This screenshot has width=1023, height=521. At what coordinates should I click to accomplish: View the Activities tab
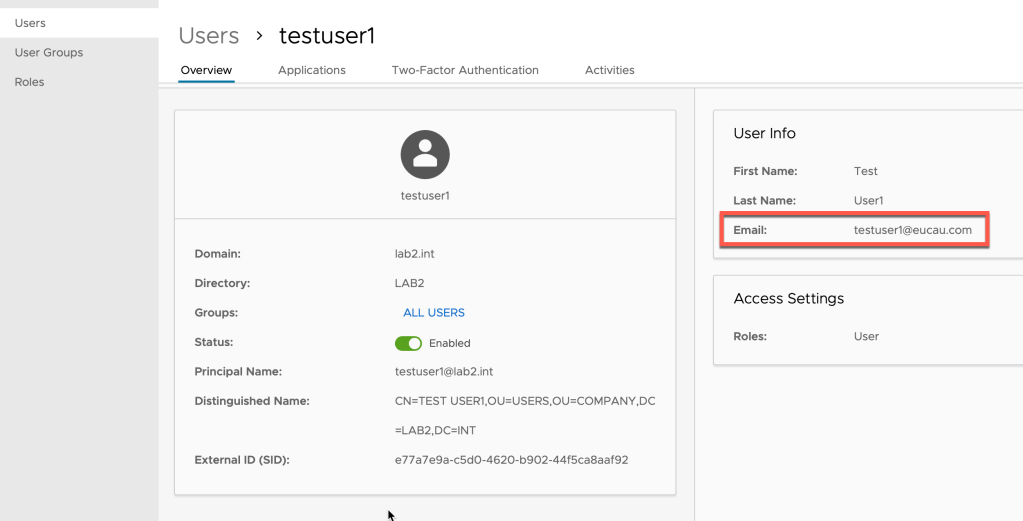609,70
